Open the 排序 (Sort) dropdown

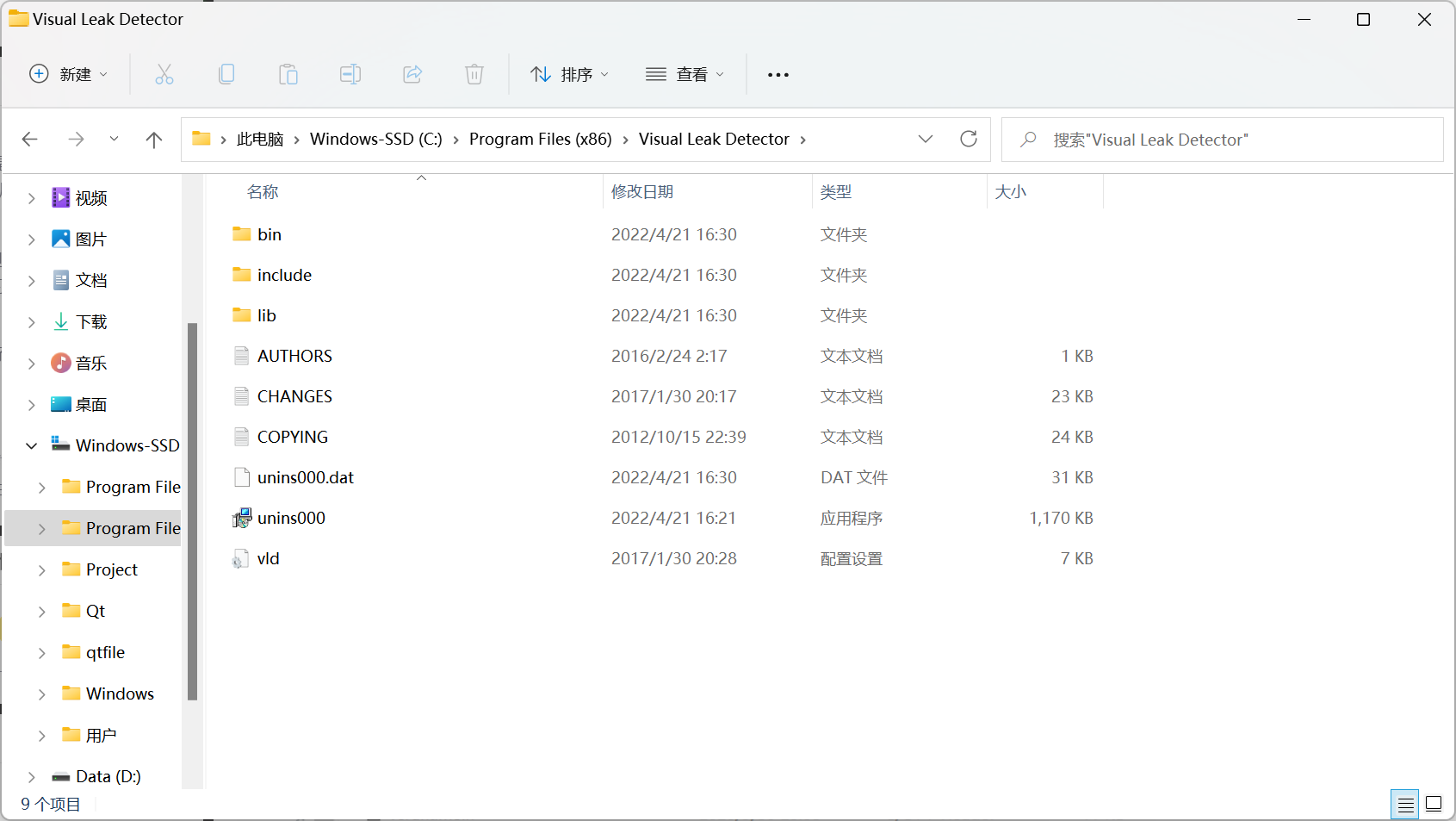click(569, 74)
